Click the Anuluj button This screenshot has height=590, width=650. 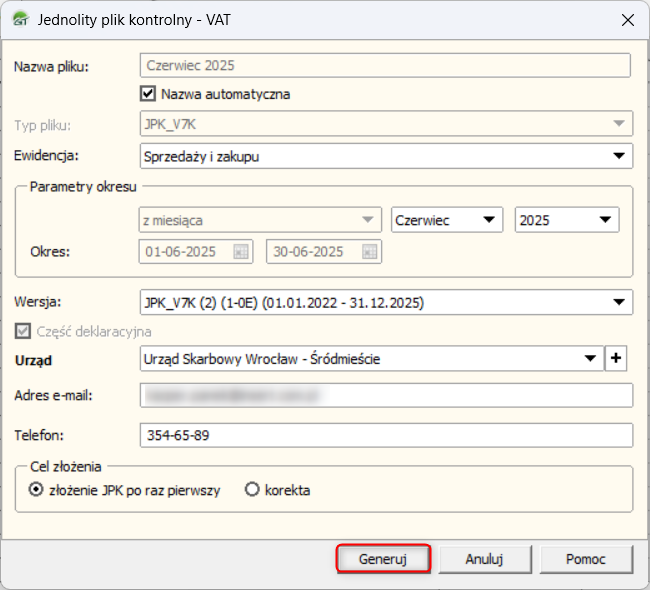[x=484, y=559]
